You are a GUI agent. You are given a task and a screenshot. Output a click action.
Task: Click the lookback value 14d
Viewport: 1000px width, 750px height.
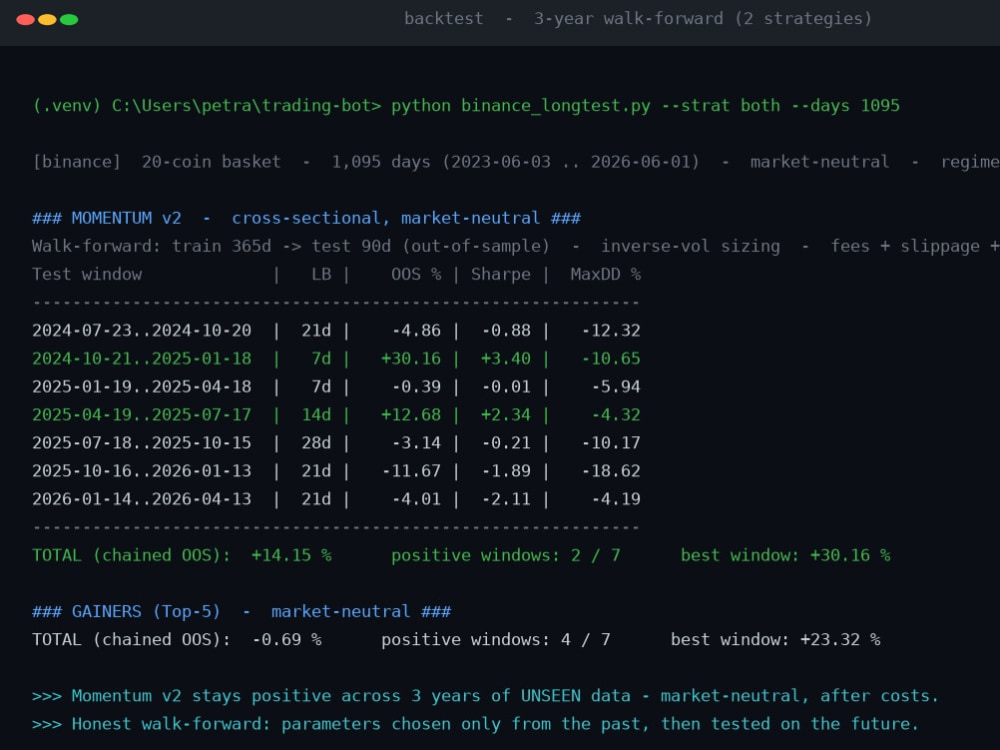(316, 415)
